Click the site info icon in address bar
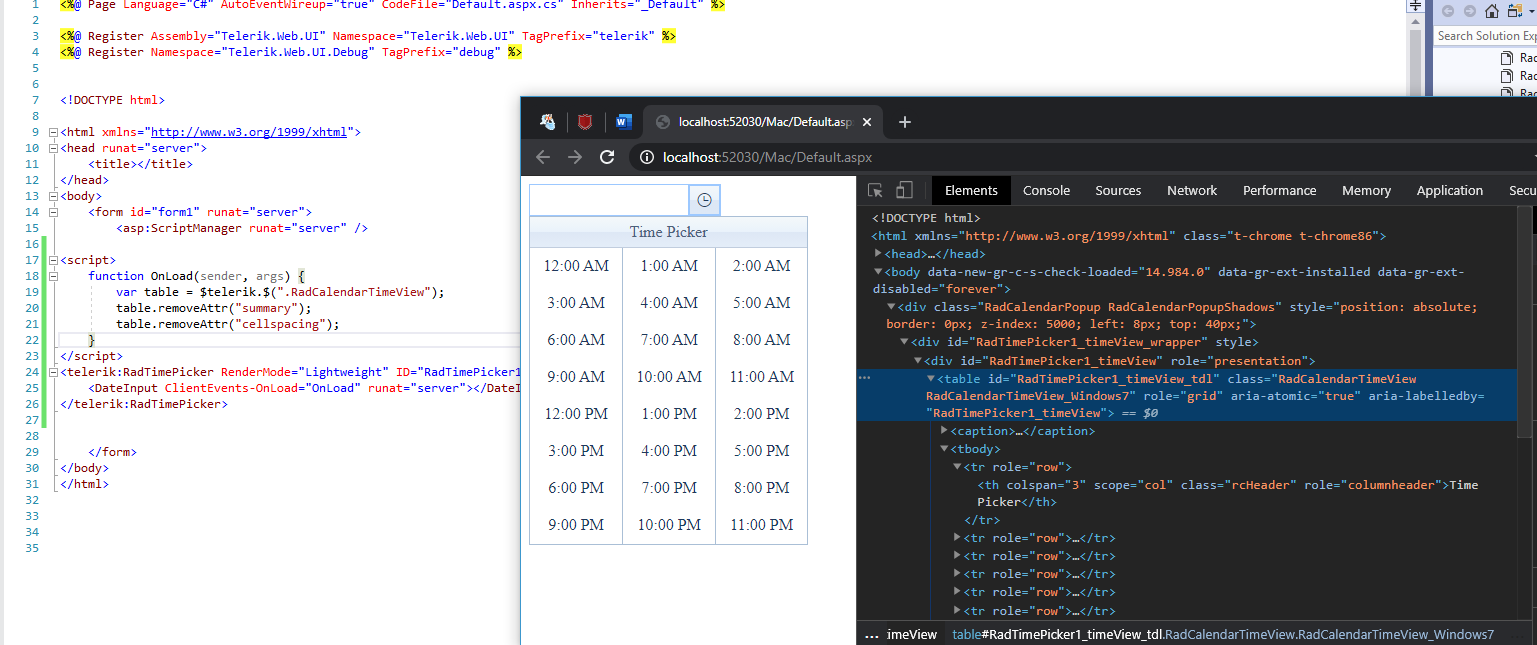The height and width of the screenshot is (645, 1537). click(x=646, y=157)
